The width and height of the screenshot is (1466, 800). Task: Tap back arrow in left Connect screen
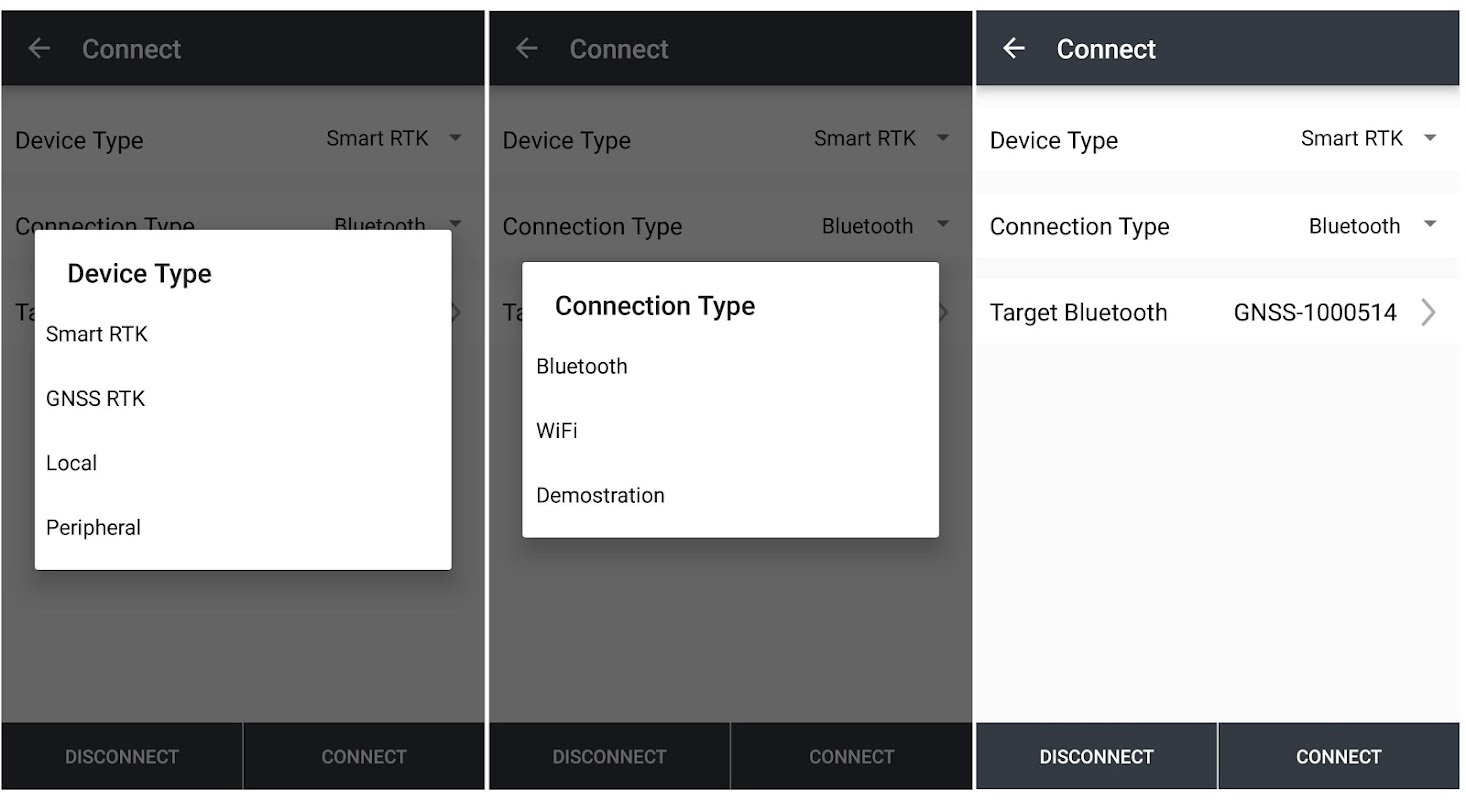[39, 48]
